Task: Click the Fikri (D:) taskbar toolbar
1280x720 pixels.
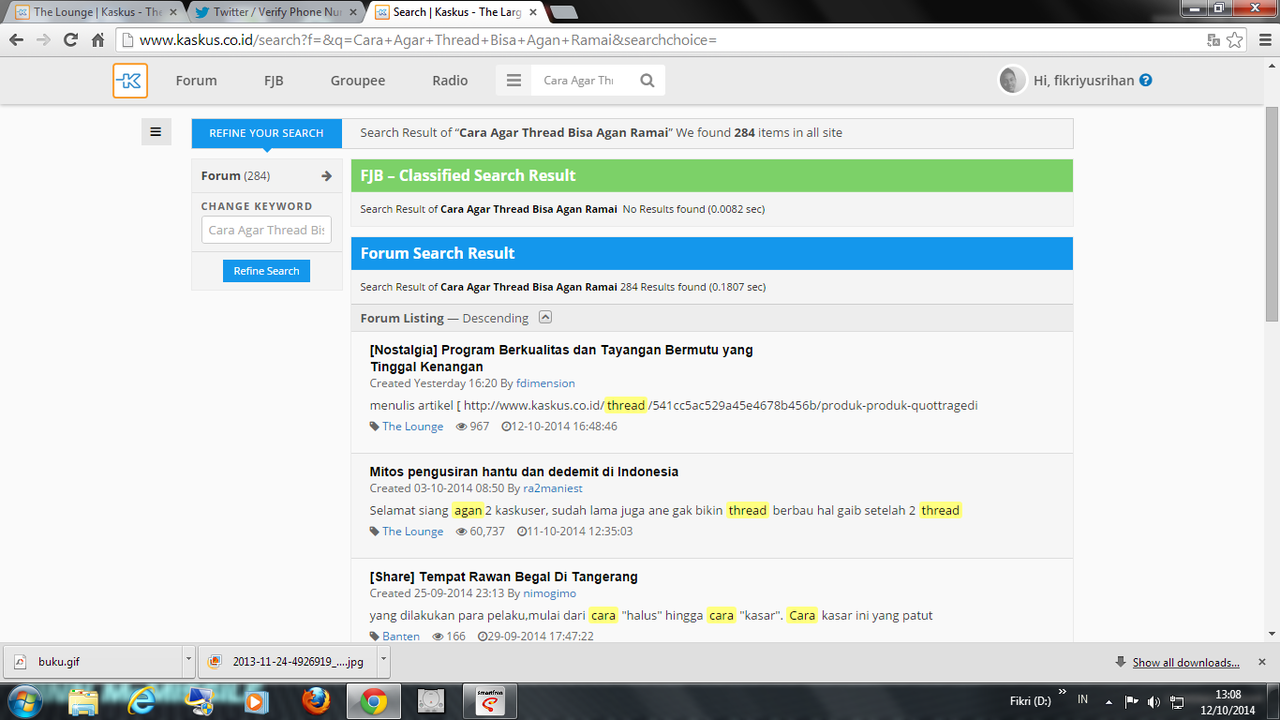Action: [1031, 701]
